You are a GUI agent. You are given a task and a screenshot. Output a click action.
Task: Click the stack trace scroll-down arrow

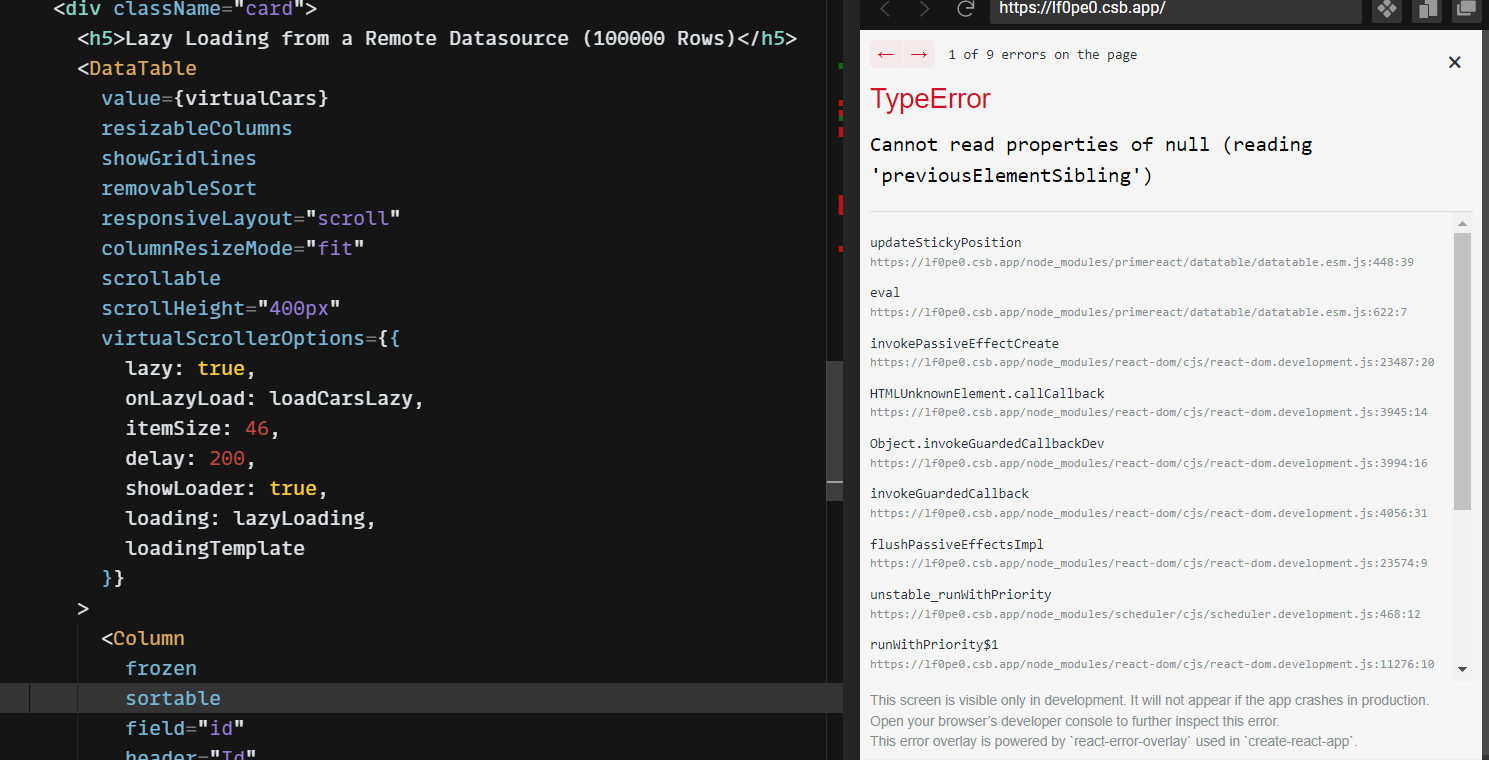coord(1463,669)
